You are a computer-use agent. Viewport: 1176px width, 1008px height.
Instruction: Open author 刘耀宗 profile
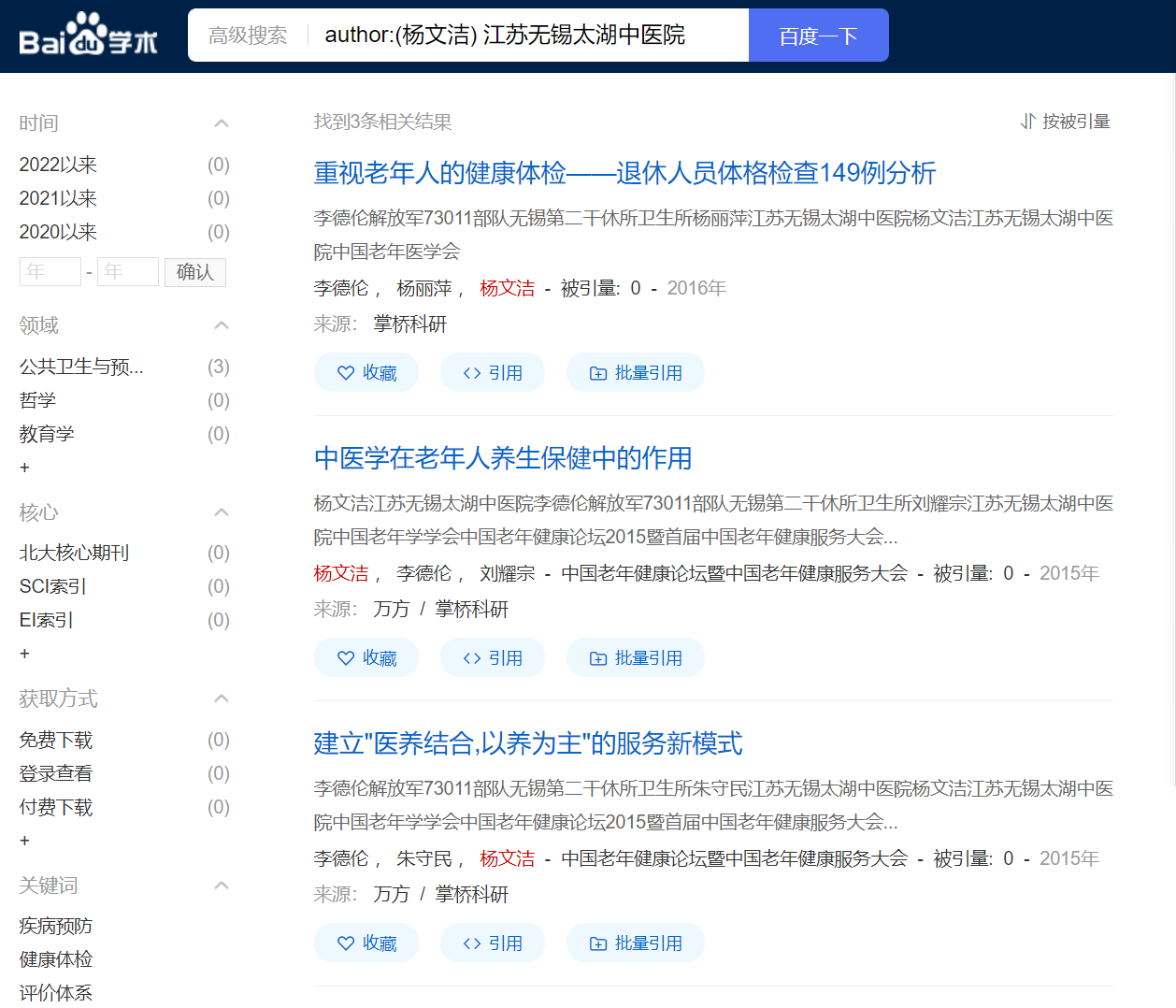tap(508, 573)
